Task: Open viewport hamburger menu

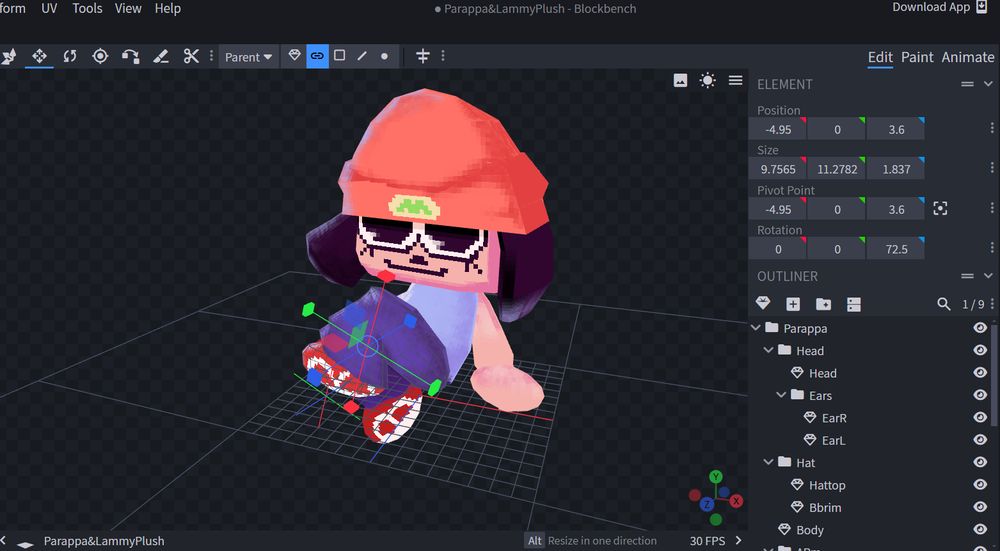Action: click(735, 80)
